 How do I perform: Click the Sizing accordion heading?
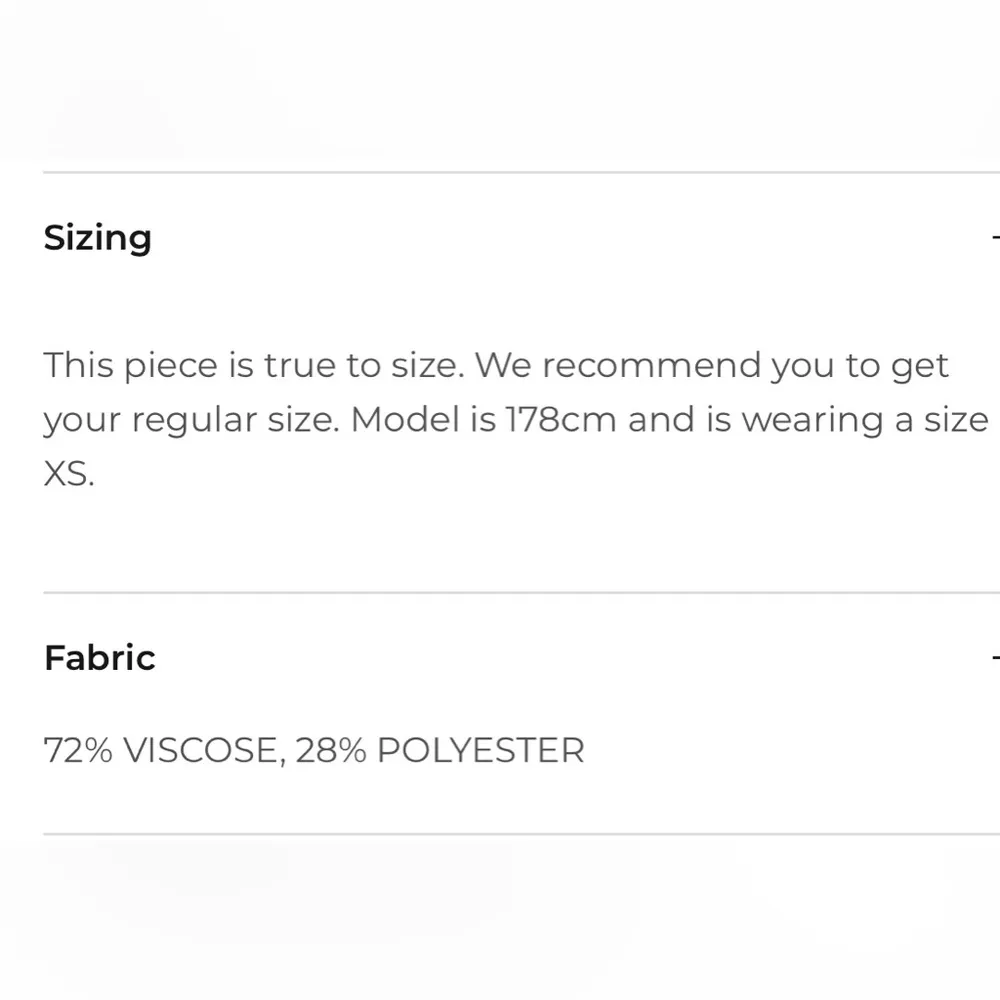[x=98, y=238]
